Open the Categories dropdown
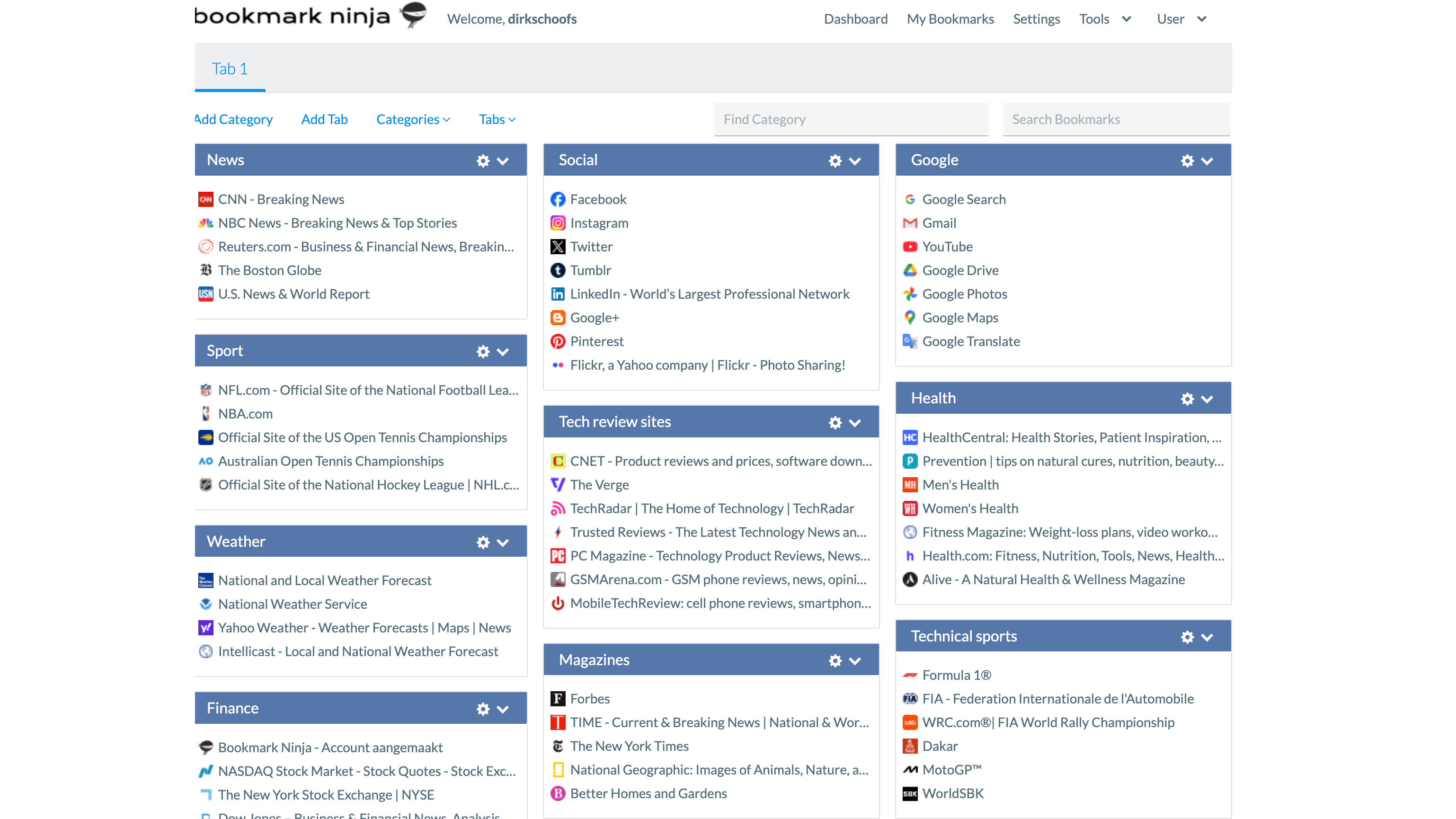This screenshot has width=1456, height=819. (413, 119)
